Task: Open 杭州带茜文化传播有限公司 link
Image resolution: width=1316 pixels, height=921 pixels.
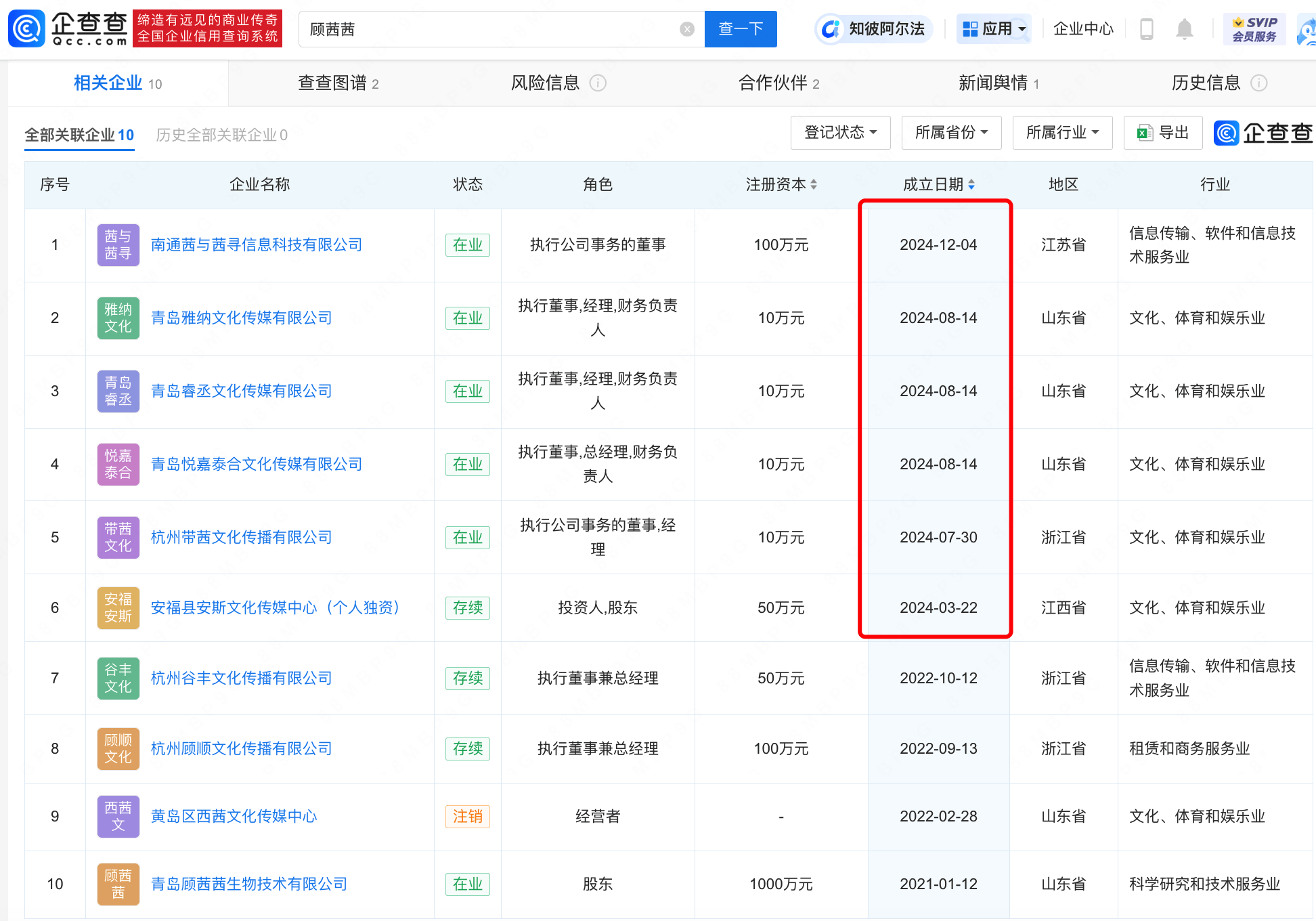Action: pyautogui.click(x=241, y=538)
